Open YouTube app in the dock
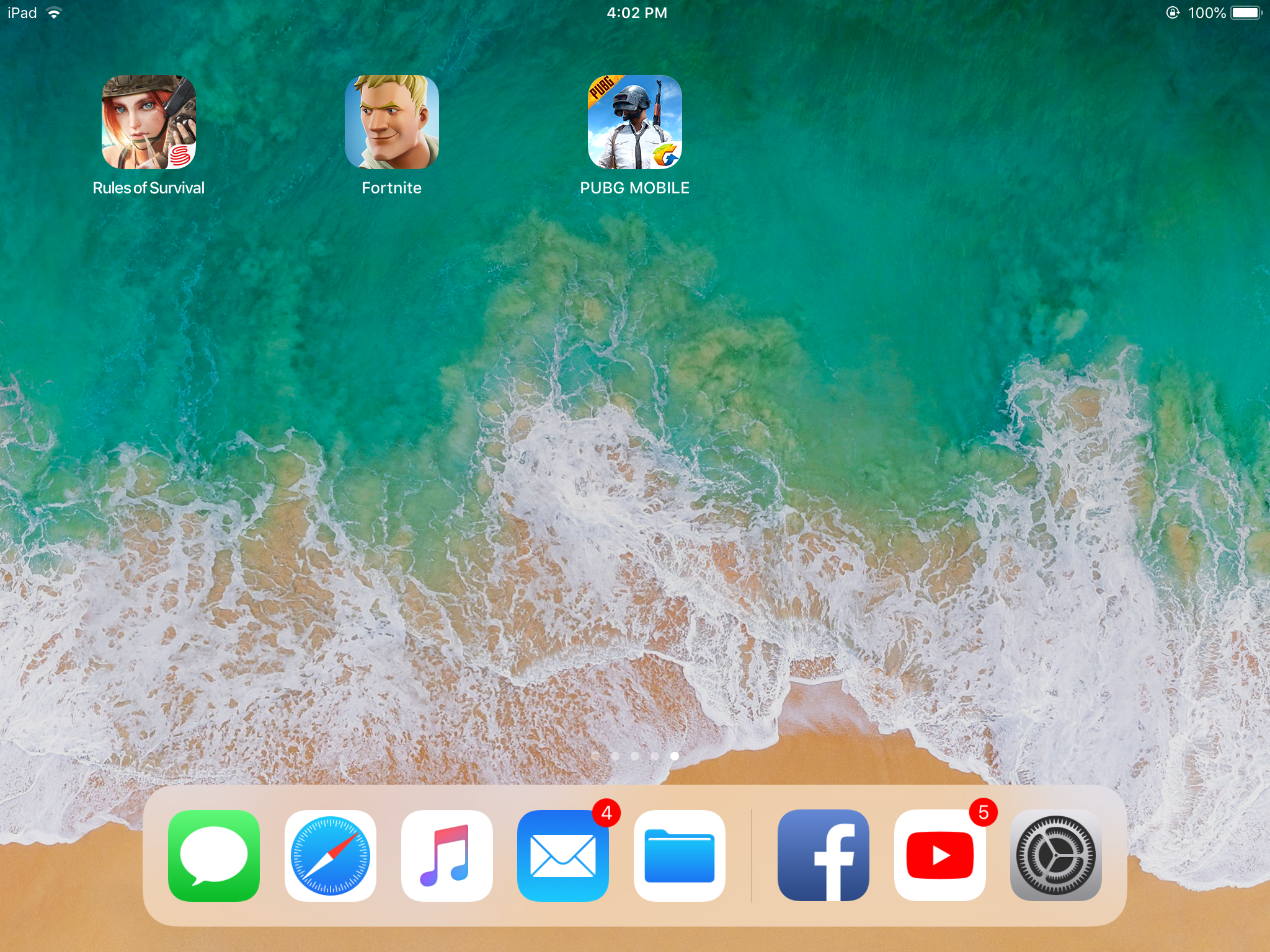The image size is (1270, 952). click(x=940, y=855)
